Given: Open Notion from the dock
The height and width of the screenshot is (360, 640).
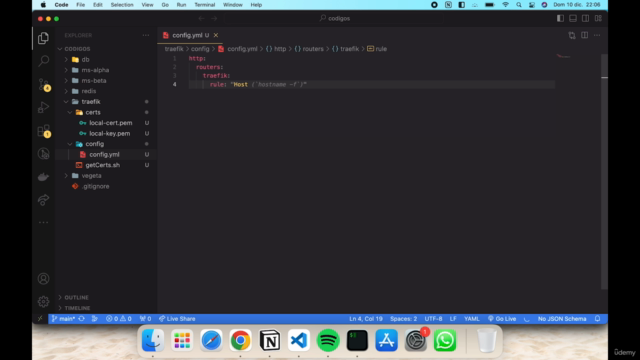Looking at the screenshot, I should [269, 340].
